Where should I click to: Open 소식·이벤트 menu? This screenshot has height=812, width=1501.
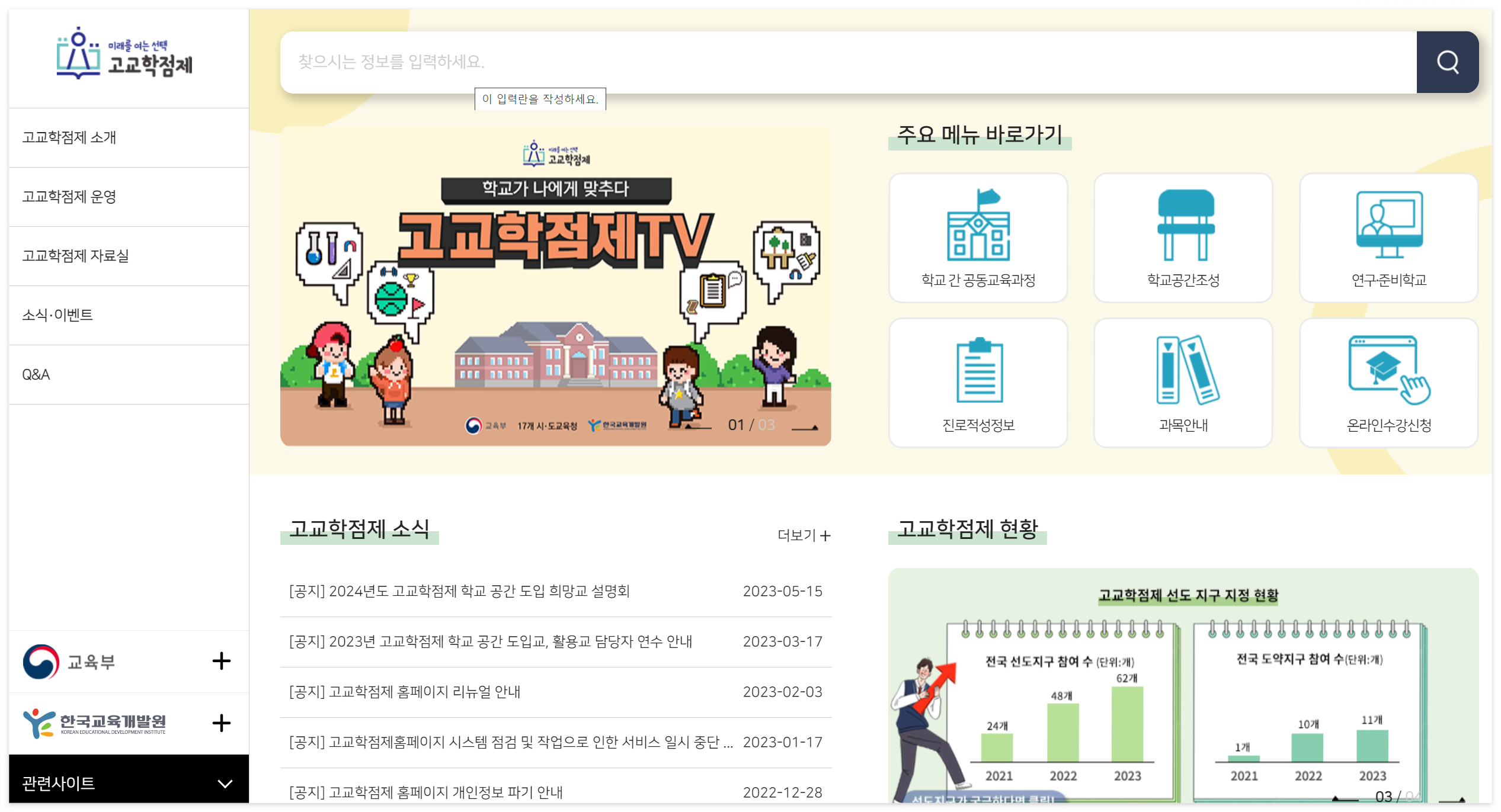pos(129,315)
